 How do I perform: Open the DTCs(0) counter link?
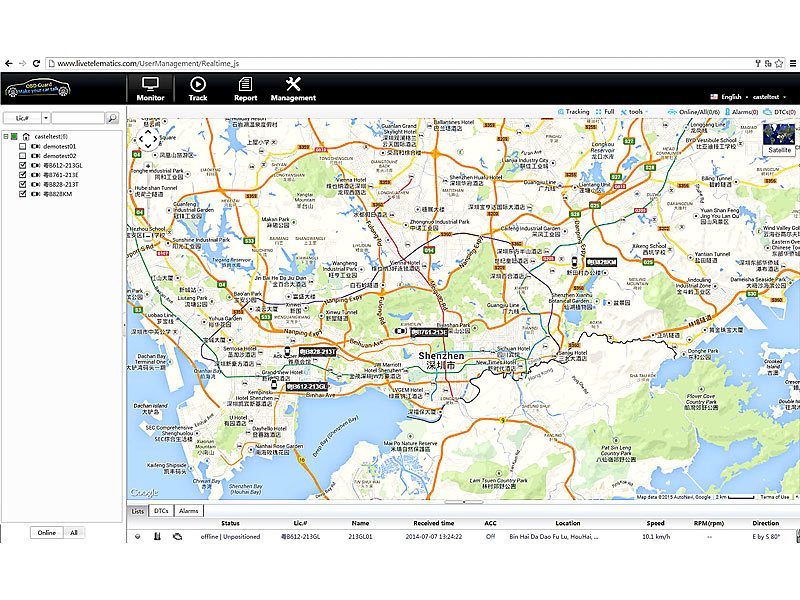click(780, 112)
